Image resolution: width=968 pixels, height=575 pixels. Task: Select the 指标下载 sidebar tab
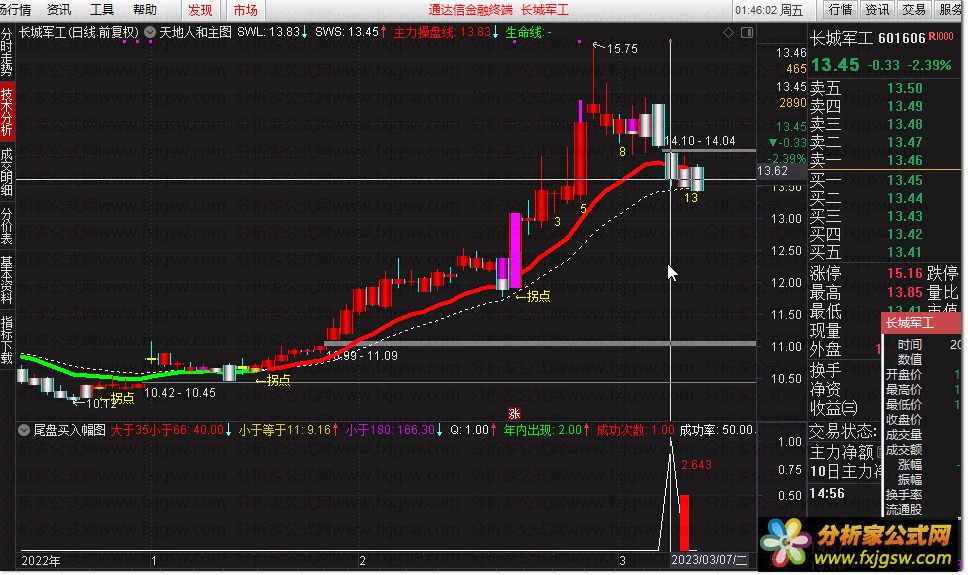(7, 340)
